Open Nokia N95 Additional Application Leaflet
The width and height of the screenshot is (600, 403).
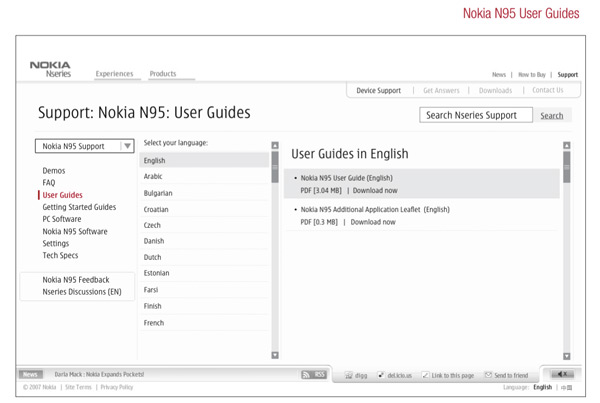tap(375, 209)
